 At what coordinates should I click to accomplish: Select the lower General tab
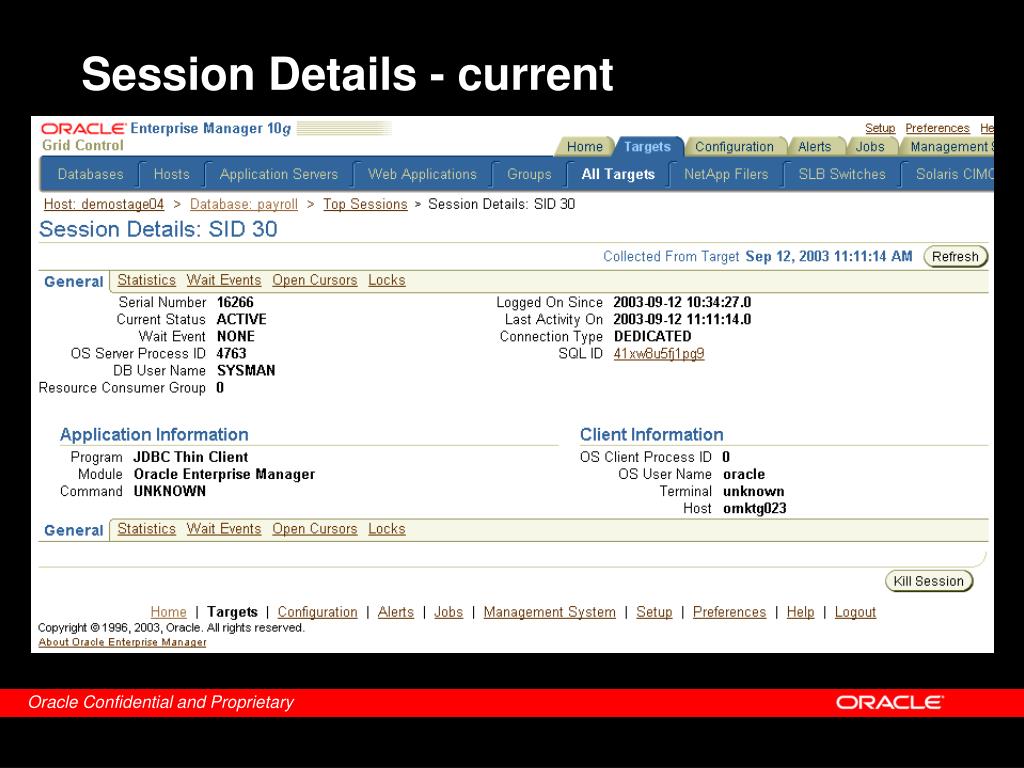click(74, 530)
